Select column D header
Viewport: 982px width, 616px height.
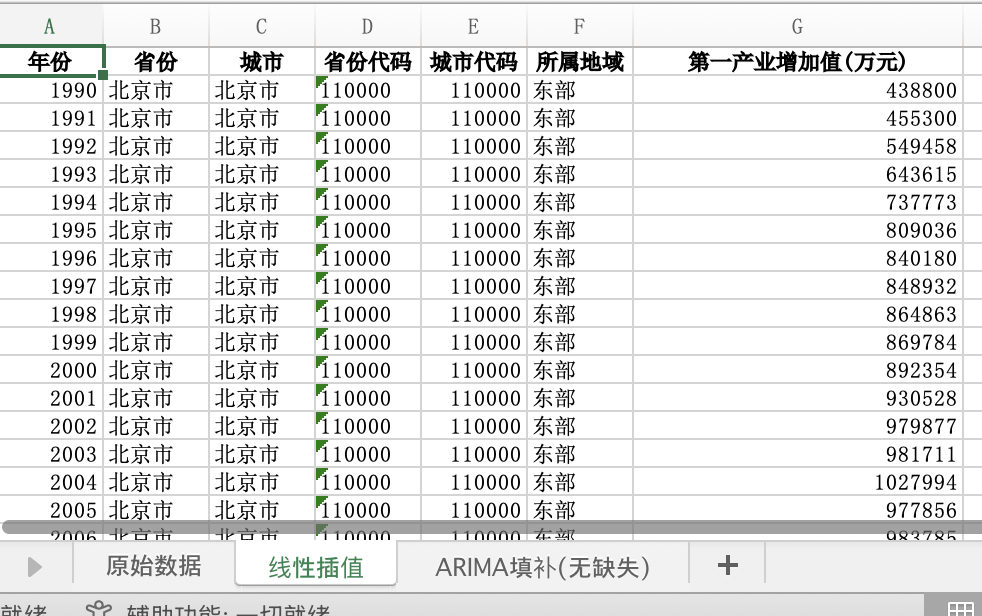click(367, 26)
